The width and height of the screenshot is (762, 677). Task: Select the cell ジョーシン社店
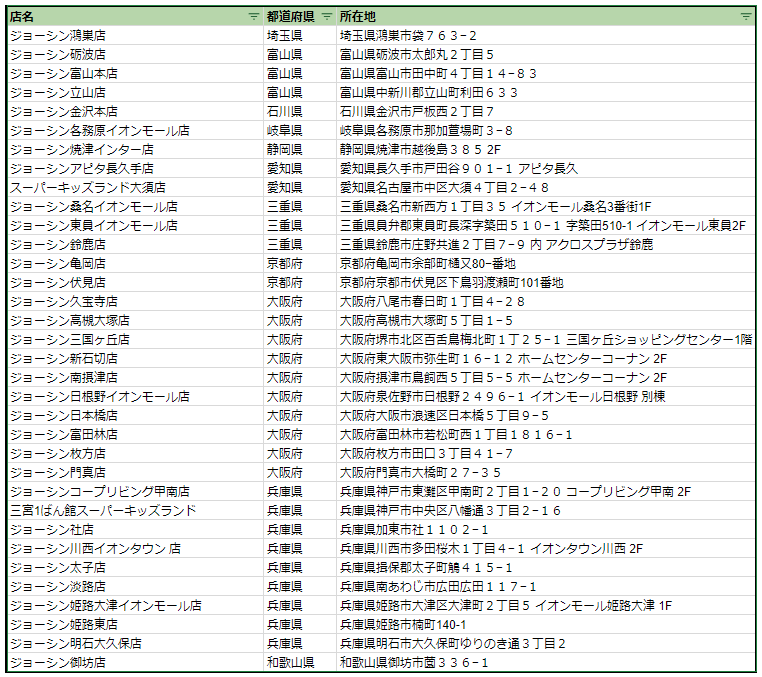136,529
